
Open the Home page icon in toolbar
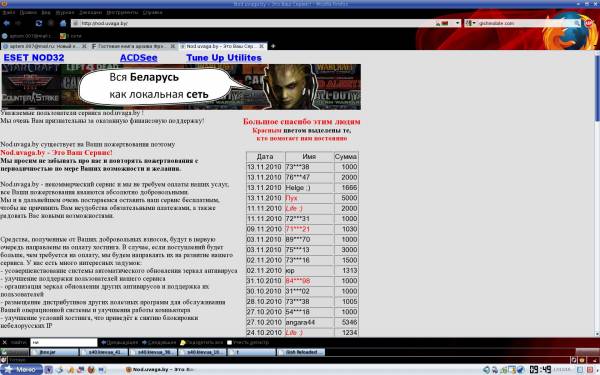(x=63, y=23)
